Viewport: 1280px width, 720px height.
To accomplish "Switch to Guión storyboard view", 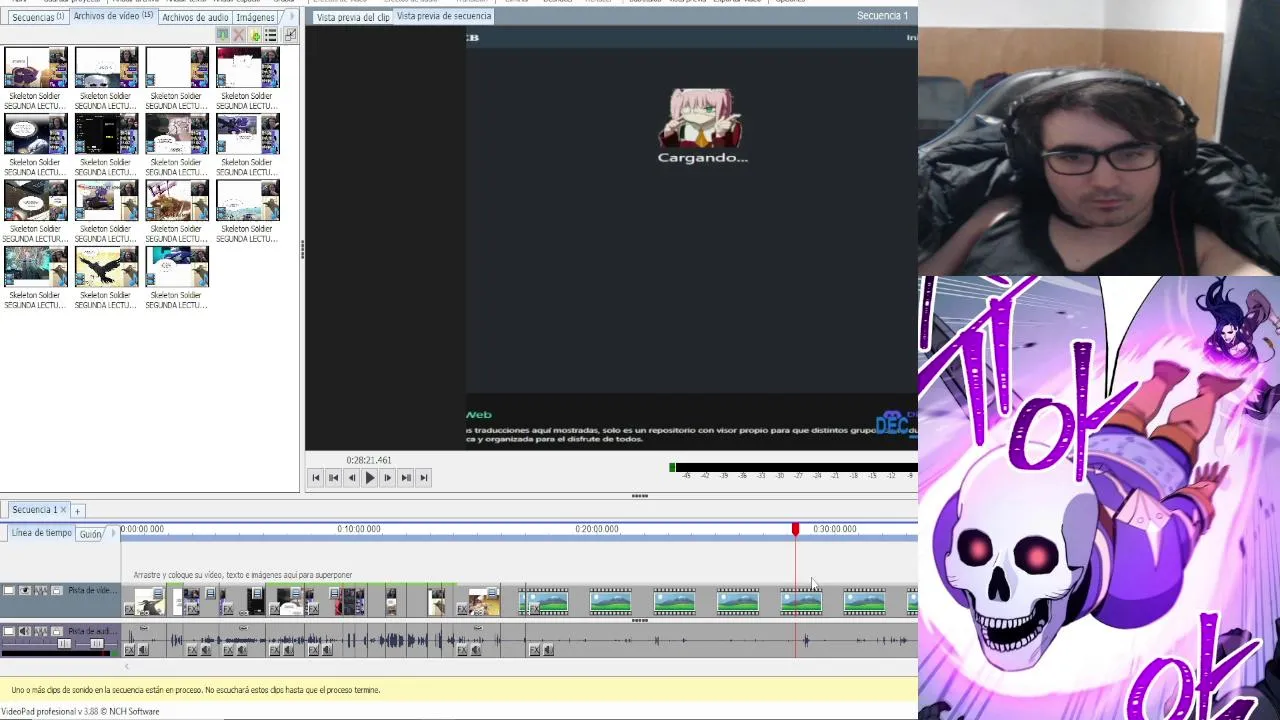I will (x=90, y=534).
